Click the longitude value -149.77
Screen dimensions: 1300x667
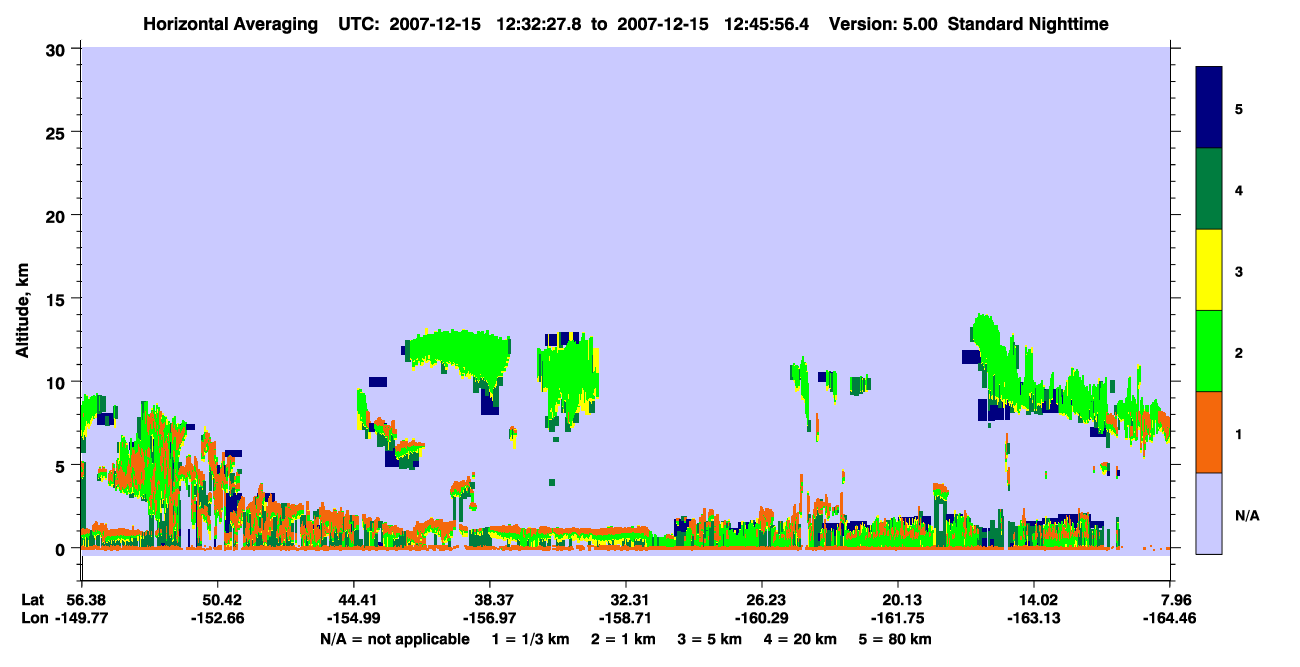coord(82,618)
